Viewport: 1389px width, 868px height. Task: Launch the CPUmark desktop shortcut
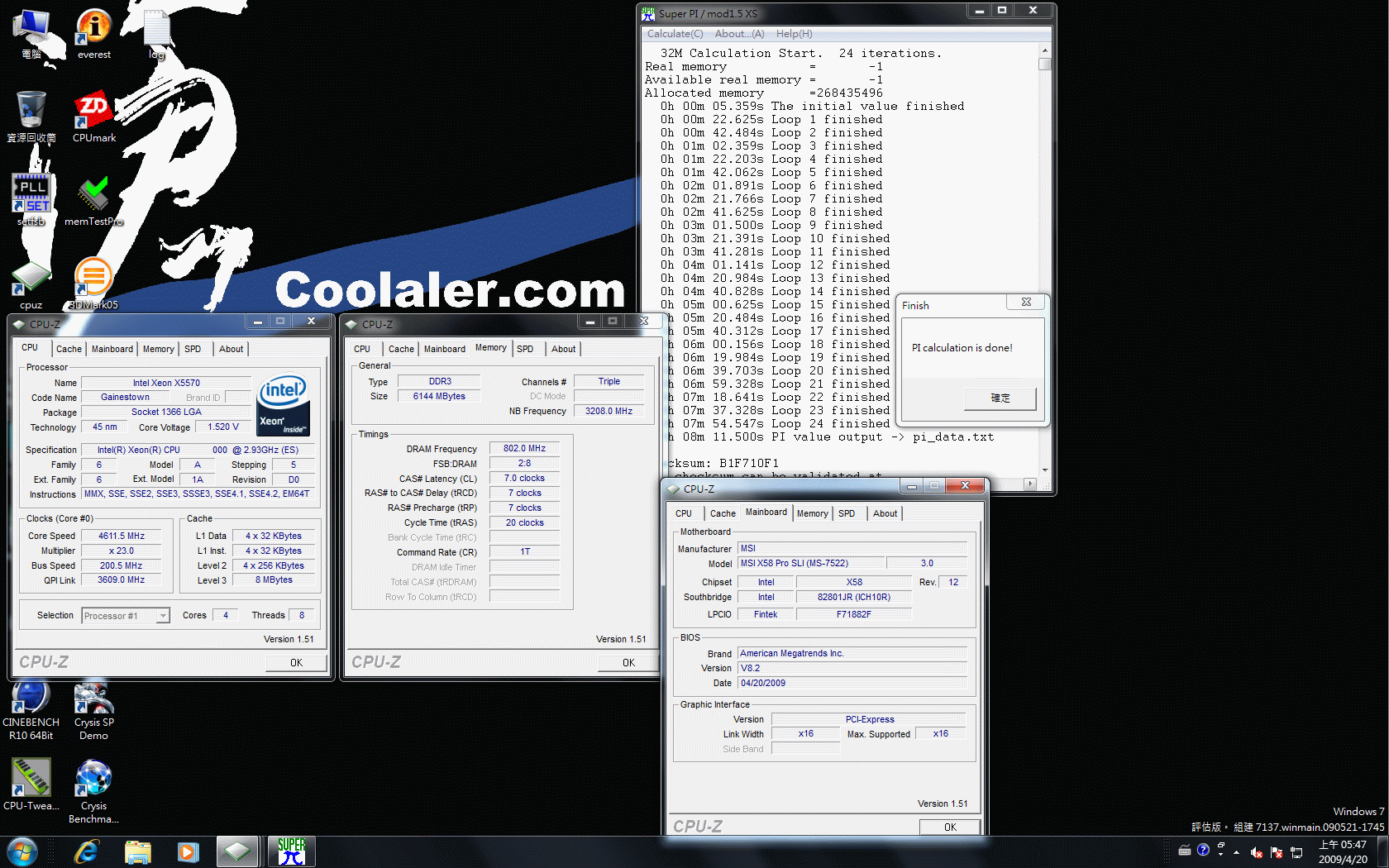tap(93, 117)
